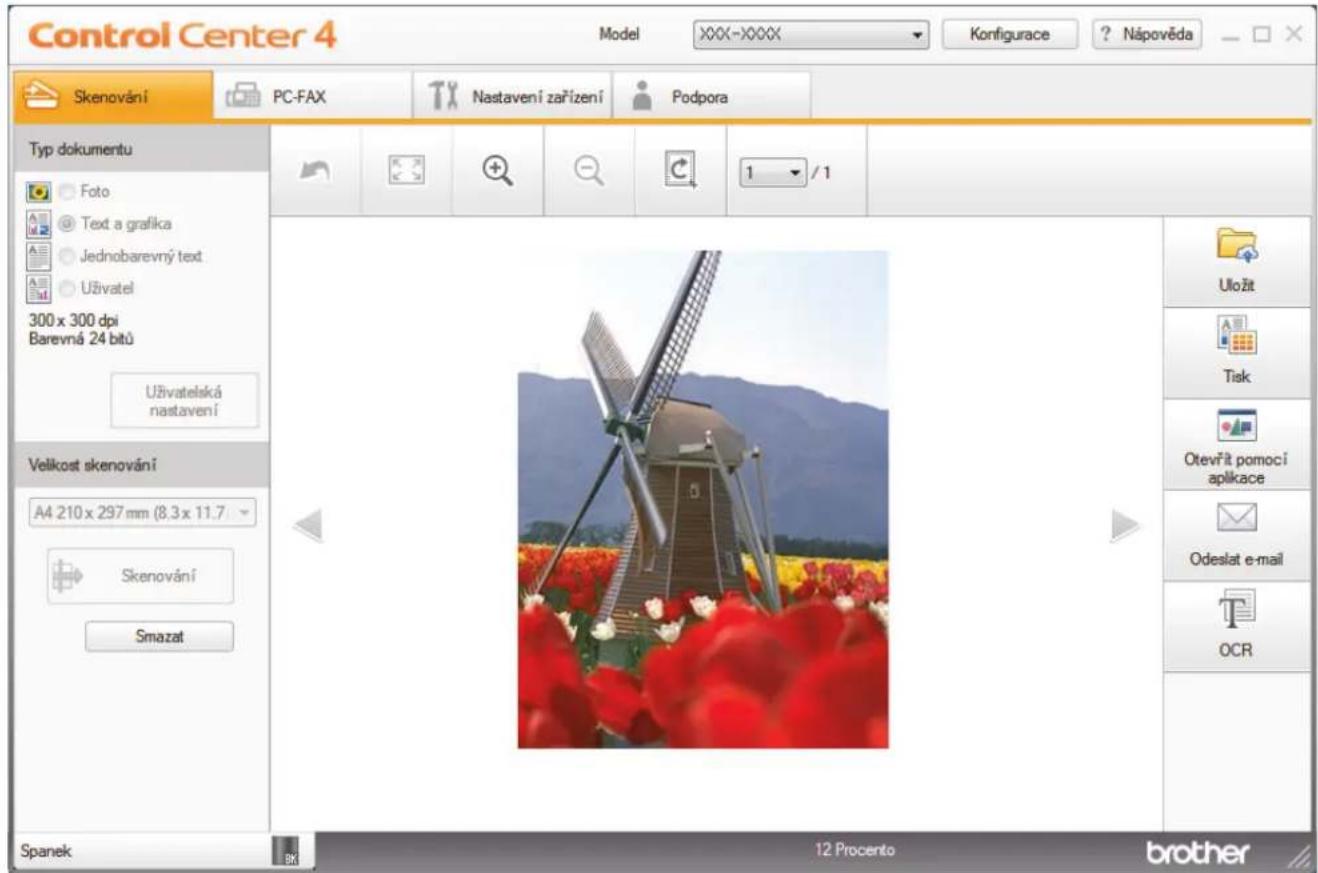This screenshot has height=873, width=1318.
Task: Zoom out with the magnifier minus icon
Action: click(x=589, y=171)
